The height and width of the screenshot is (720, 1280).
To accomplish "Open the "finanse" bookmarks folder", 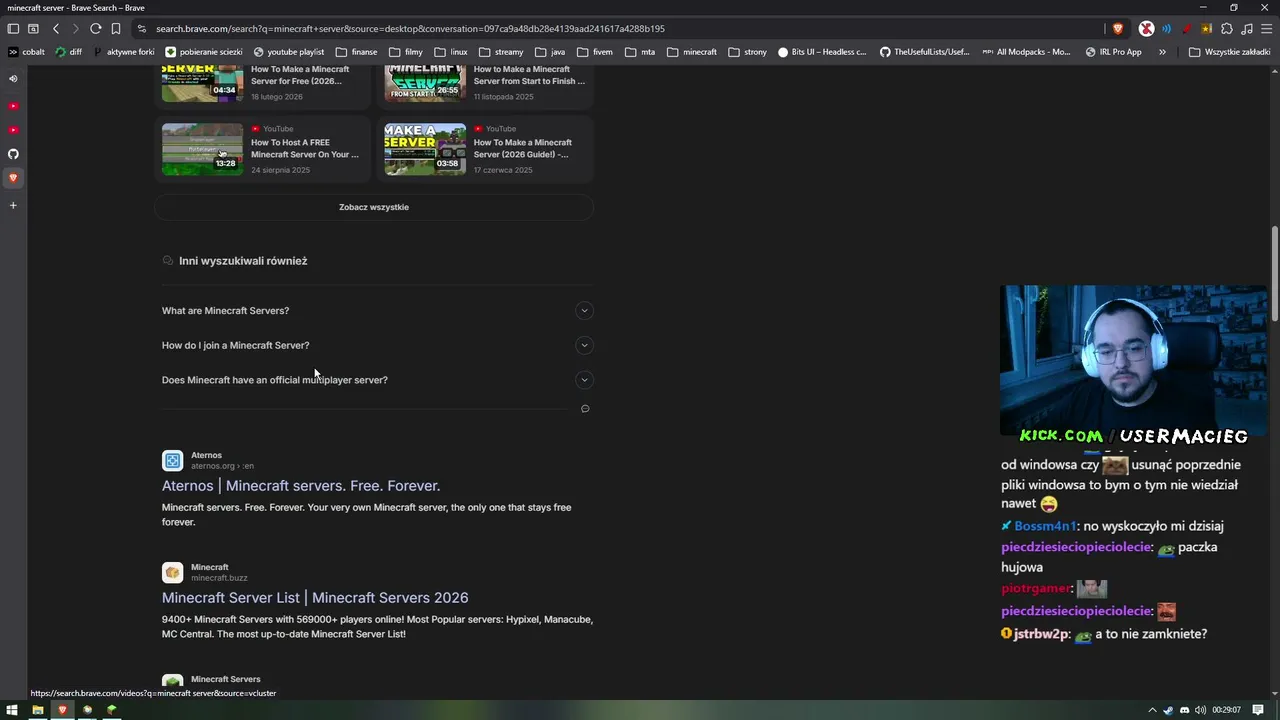I will 357,52.
